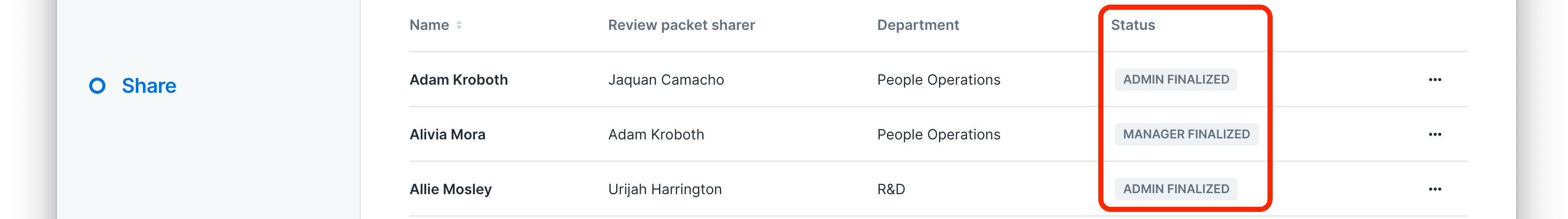Viewport: 1568px width, 219px height.
Task: Click the Department column header
Action: [918, 25]
